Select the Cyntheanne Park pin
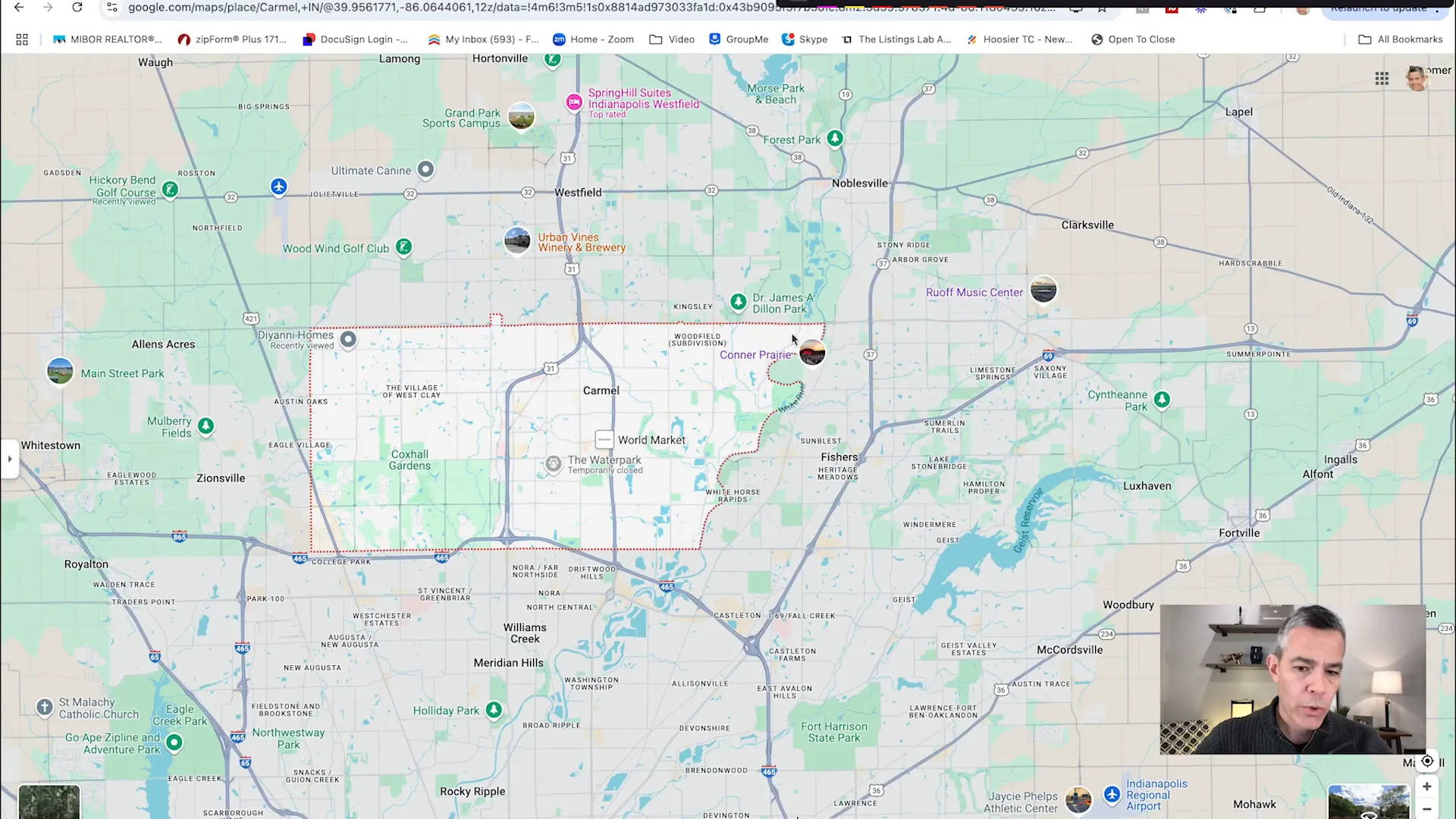This screenshot has height=819, width=1456. pyautogui.click(x=1162, y=400)
